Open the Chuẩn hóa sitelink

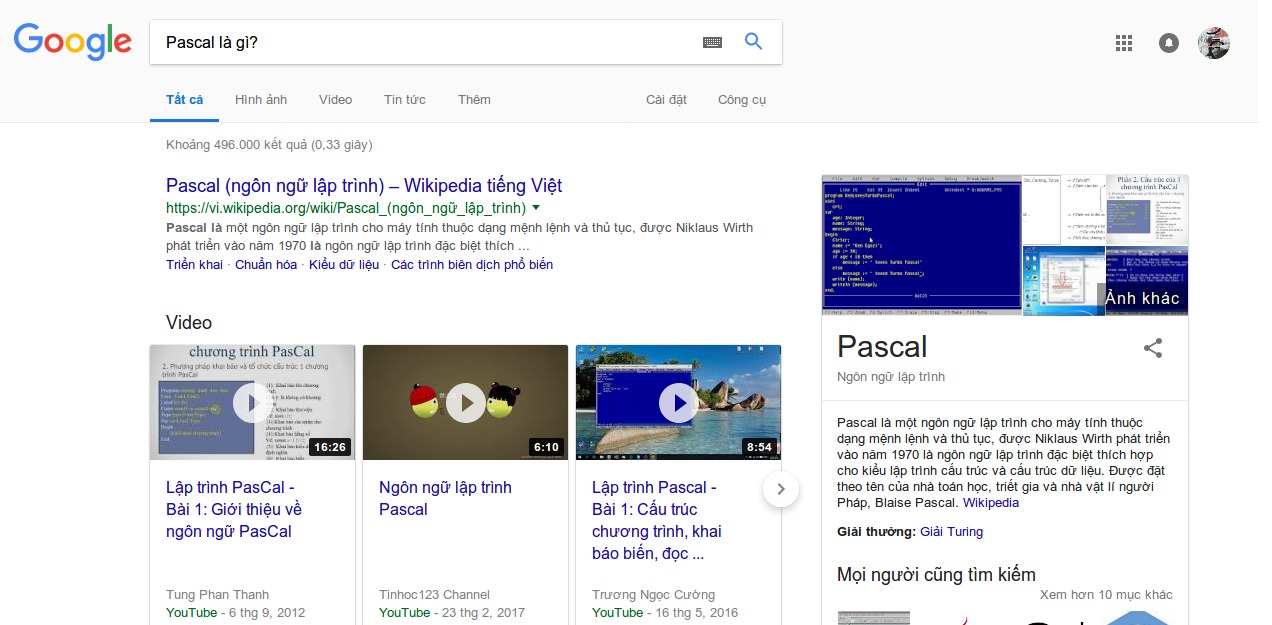point(266,265)
